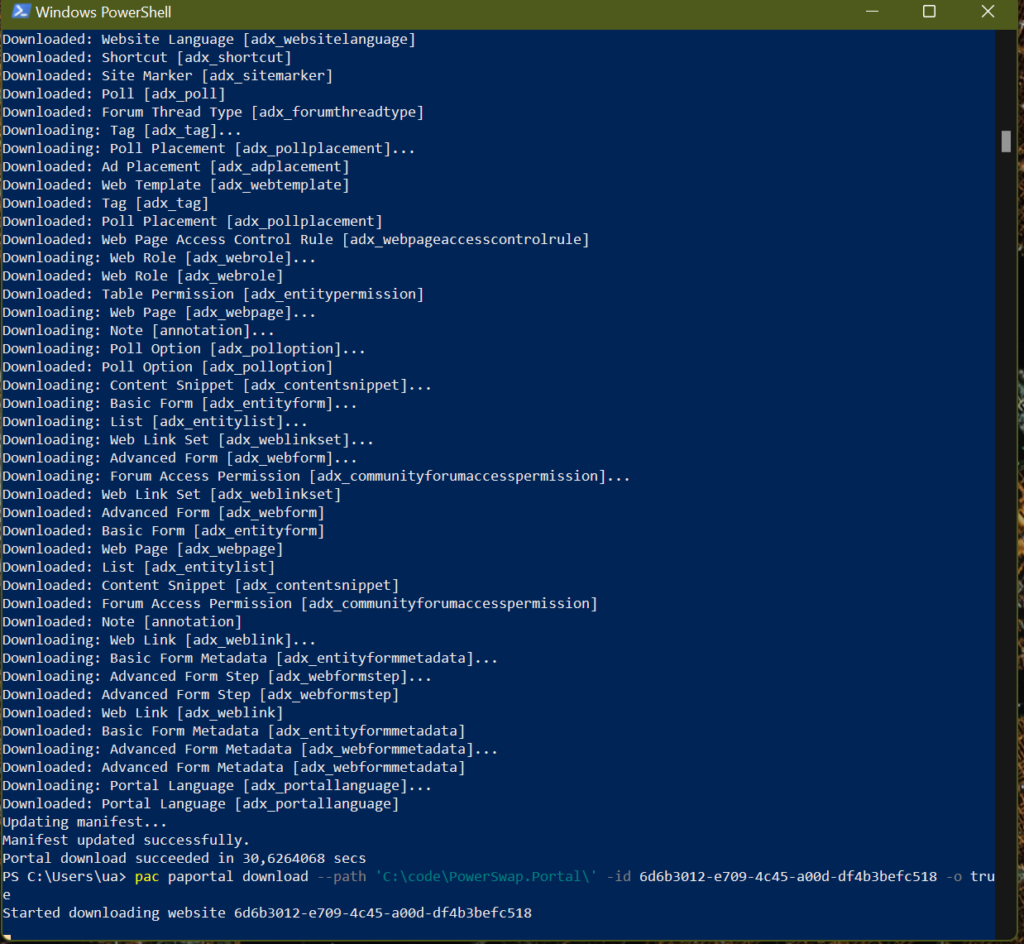Viewport: 1024px width, 944px height.
Task: Select the 'Downloaded: Advanced Form [adx_webform]' line
Action: point(164,513)
